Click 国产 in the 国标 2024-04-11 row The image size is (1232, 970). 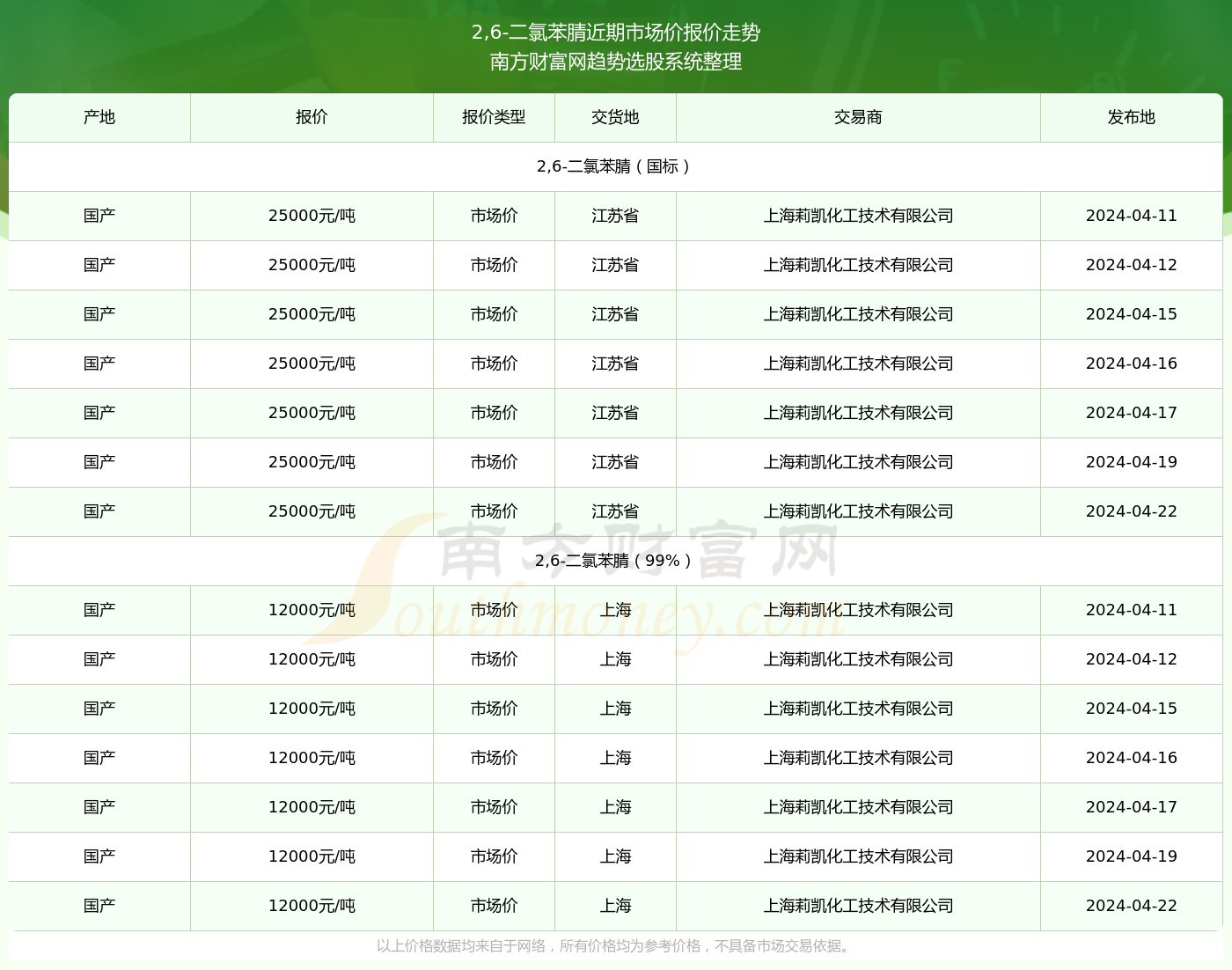point(99,216)
